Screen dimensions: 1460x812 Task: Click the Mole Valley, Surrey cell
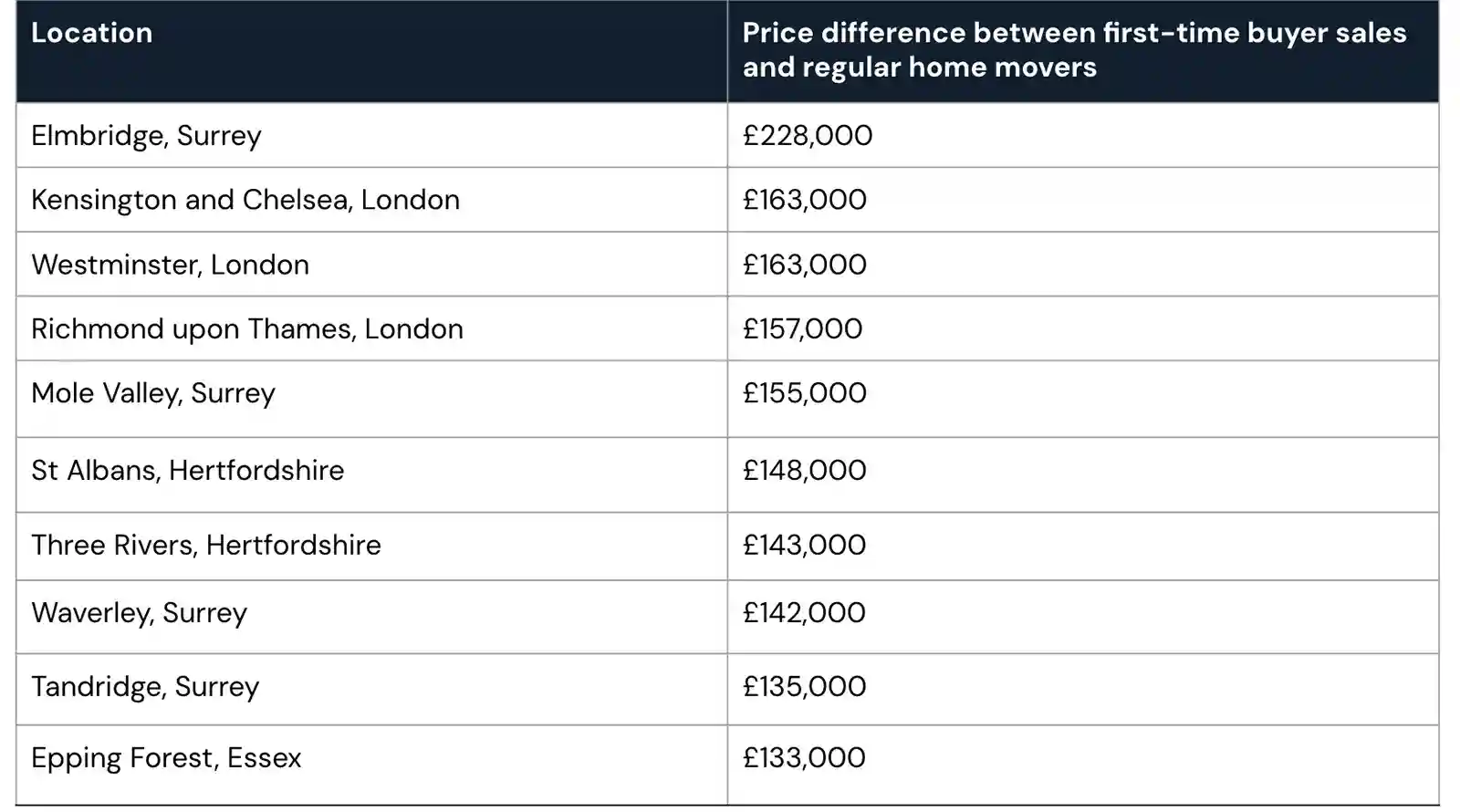pos(153,393)
